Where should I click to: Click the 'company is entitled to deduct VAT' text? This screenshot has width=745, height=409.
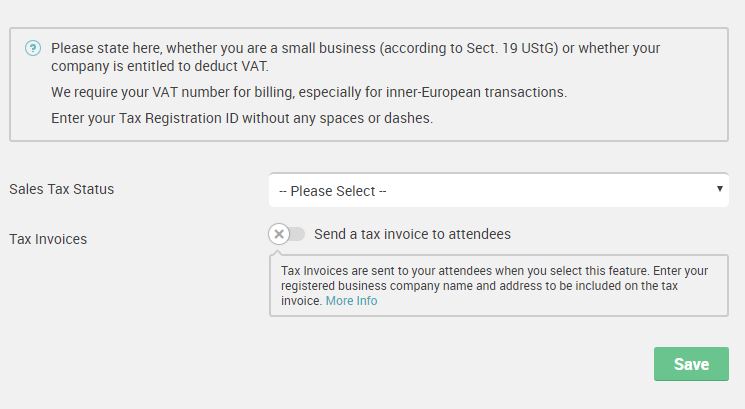[x=160, y=66]
